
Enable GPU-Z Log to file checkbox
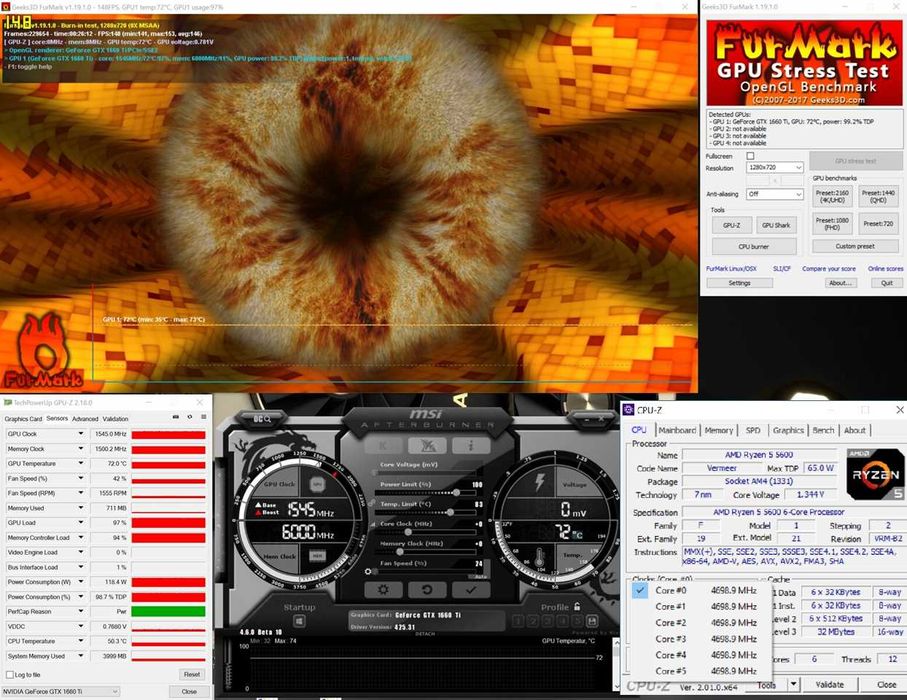click(9, 675)
